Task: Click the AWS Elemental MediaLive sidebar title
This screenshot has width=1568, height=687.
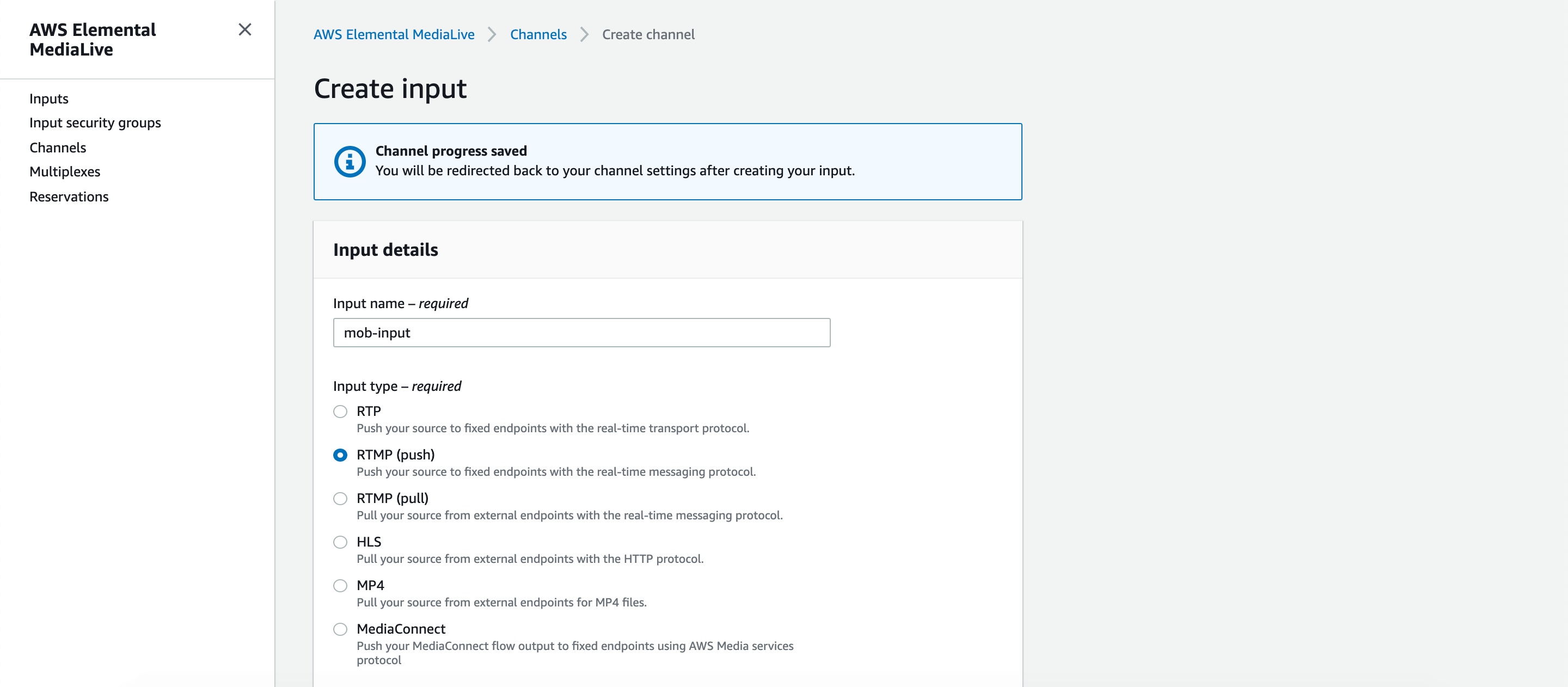Action: click(x=93, y=40)
